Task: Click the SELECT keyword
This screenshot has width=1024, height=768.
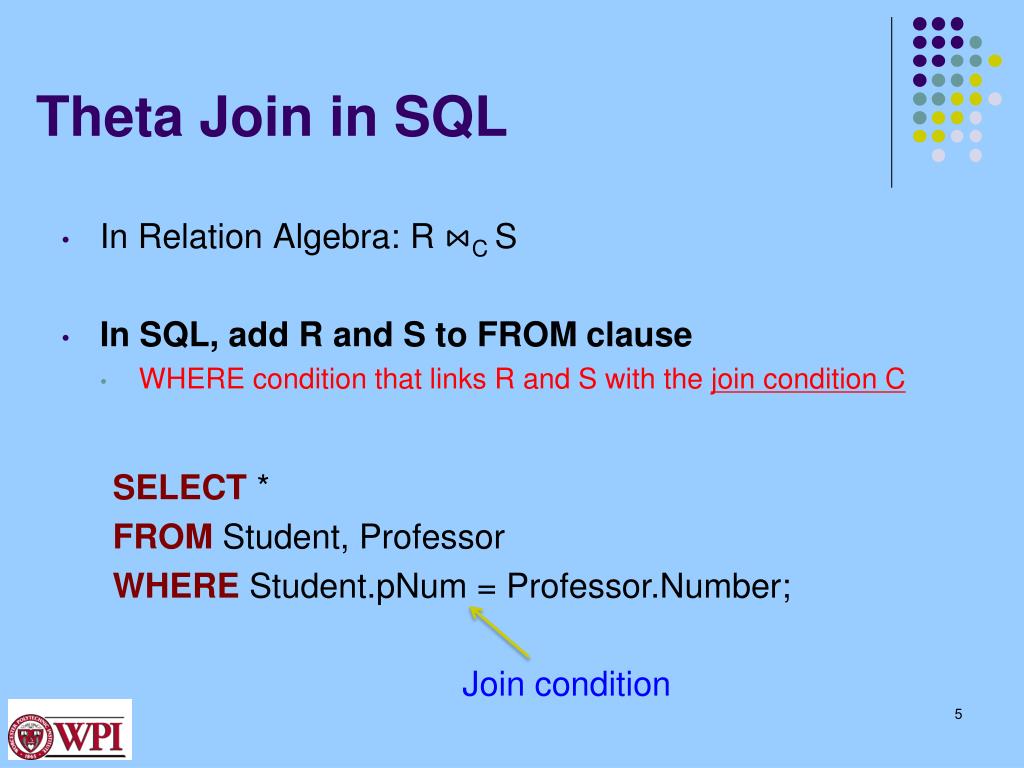Action: pos(180,487)
